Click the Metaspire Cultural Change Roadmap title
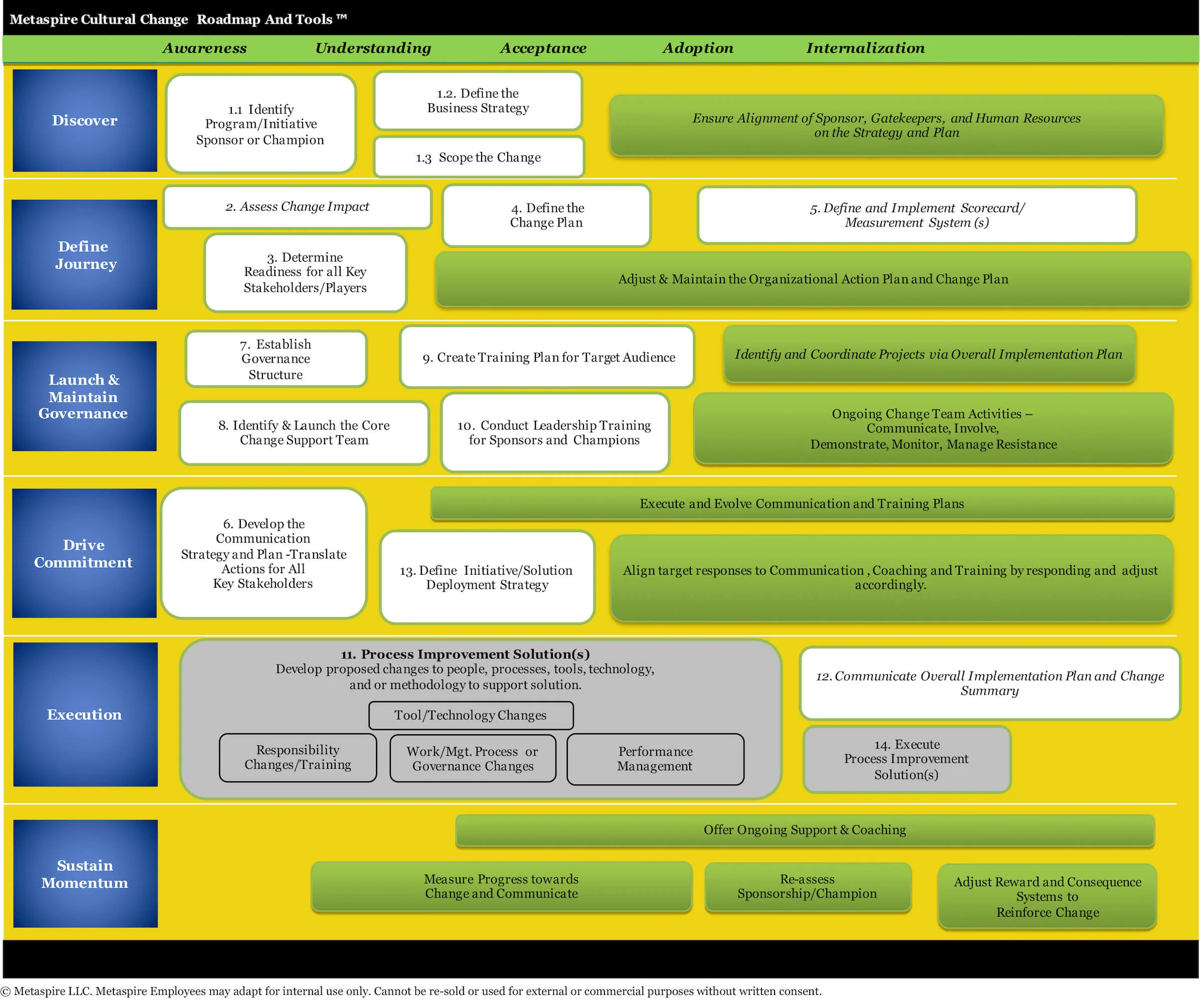The width and height of the screenshot is (1204, 1004). 178,19
